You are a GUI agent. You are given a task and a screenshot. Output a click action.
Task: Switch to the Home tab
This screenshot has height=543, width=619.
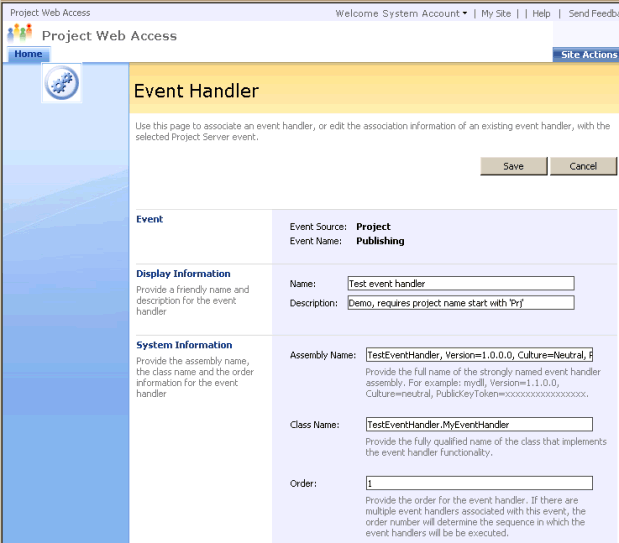point(28,54)
